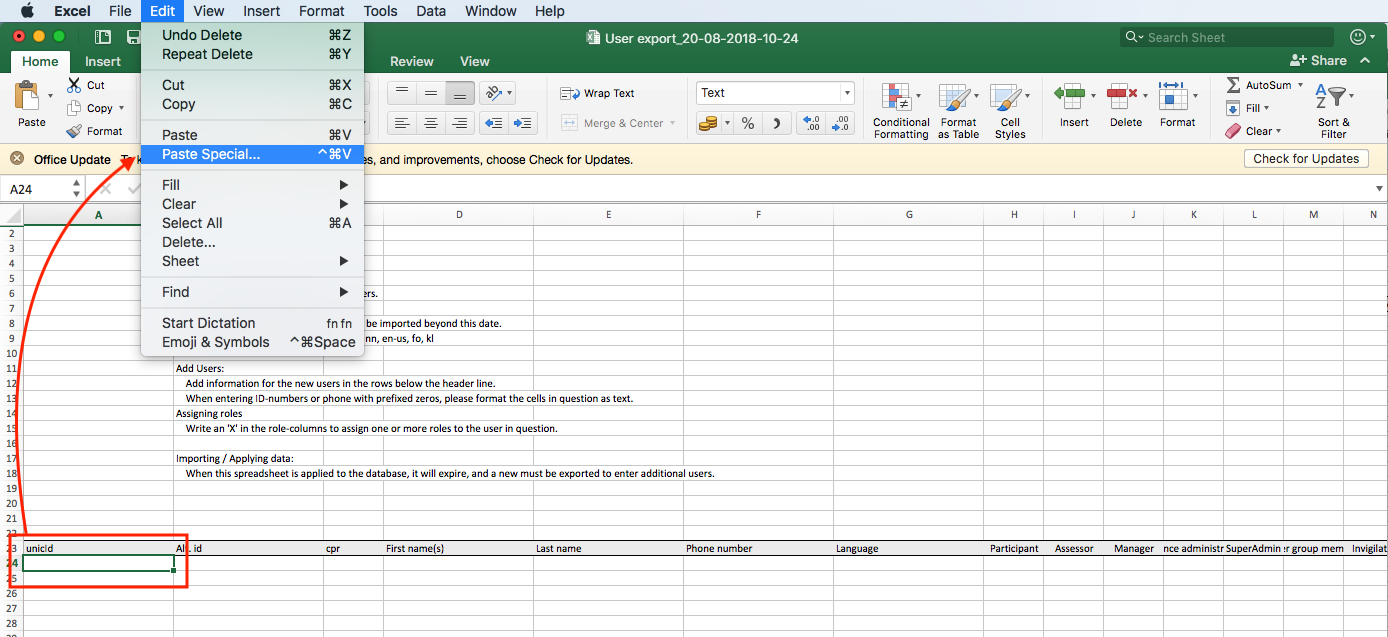The height and width of the screenshot is (637, 1388).
Task: Expand the Copy dropdown arrow
Action: coord(121,108)
